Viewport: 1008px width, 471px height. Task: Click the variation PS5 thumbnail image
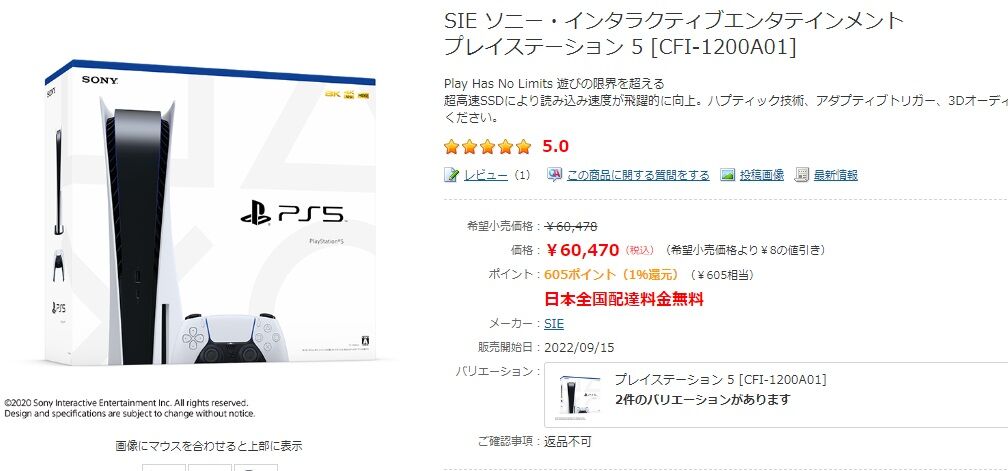coord(579,395)
